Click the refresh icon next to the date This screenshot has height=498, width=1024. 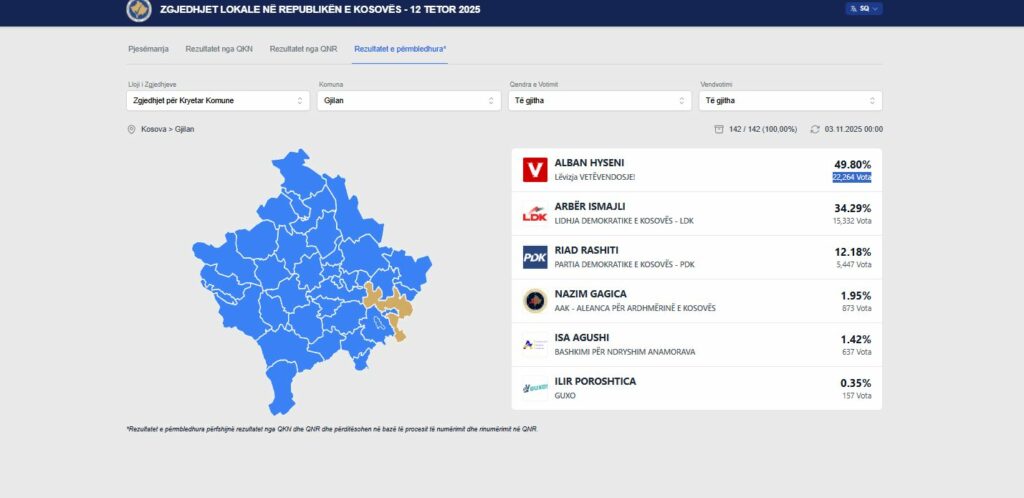pos(815,129)
